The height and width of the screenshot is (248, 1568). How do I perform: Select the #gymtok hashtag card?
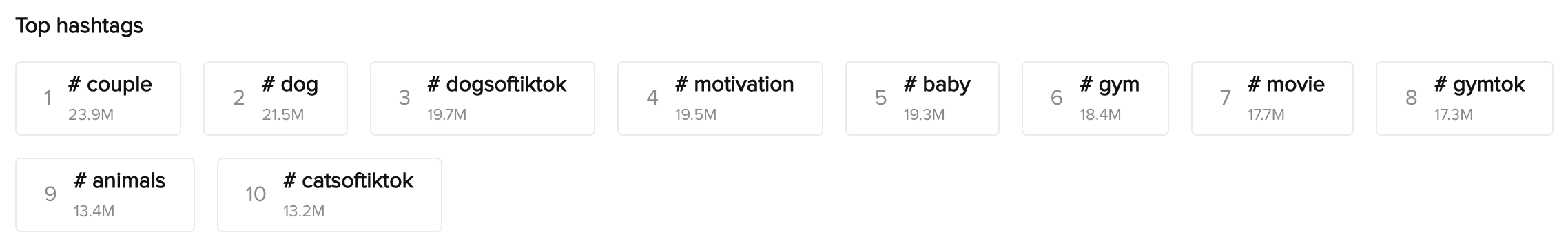pyautogui.click(x=1465, y=99)
